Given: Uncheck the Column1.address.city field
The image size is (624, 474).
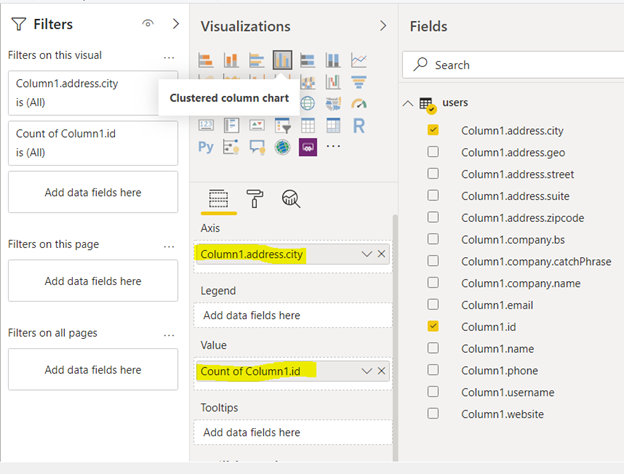Looking at the screenshot, I should (433, 130).
